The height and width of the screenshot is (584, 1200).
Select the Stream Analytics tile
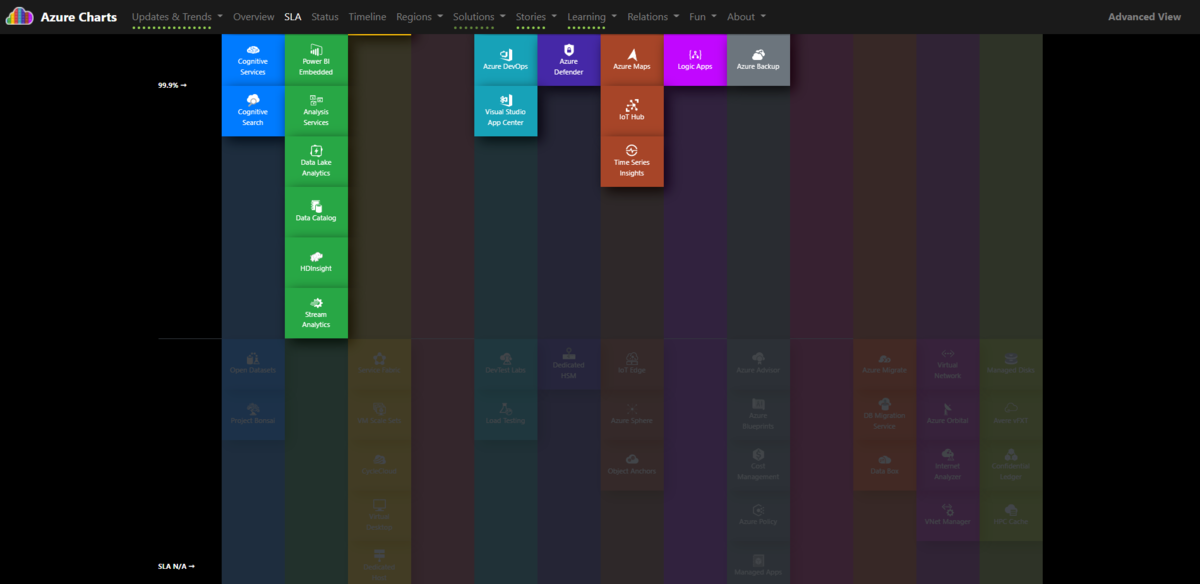(316, 313)
